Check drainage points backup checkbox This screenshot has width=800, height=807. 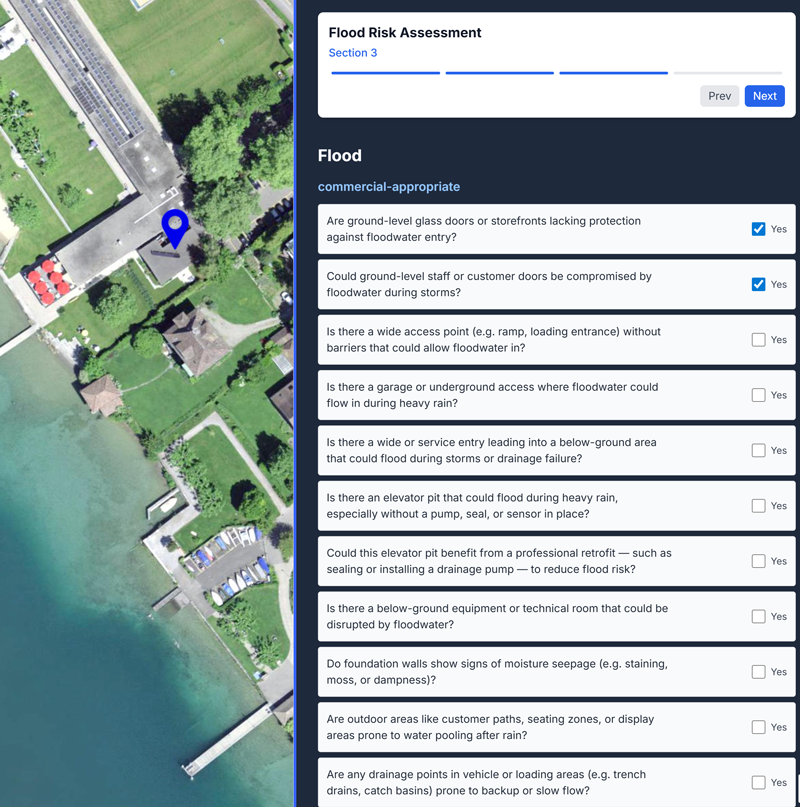click(x=758, y=782)
